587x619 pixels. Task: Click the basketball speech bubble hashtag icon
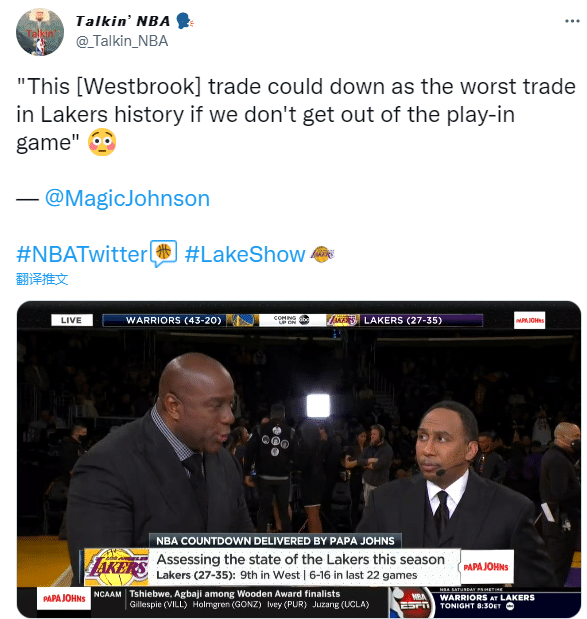click(163, 253)
